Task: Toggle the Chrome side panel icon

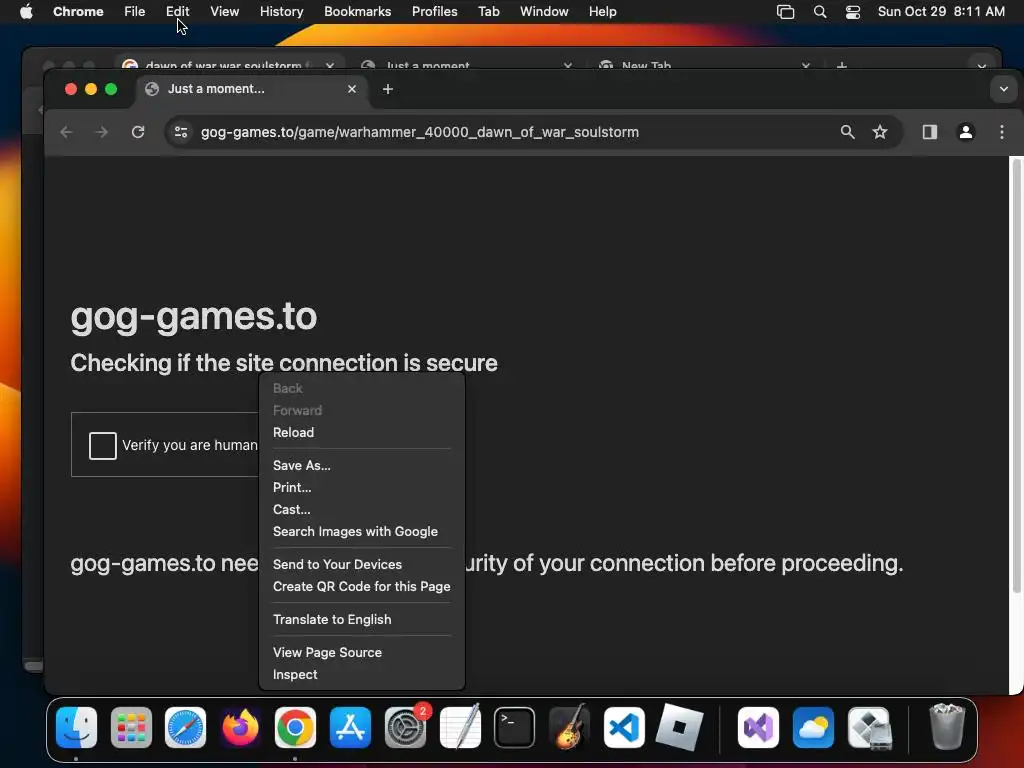Action: point(930,132)
